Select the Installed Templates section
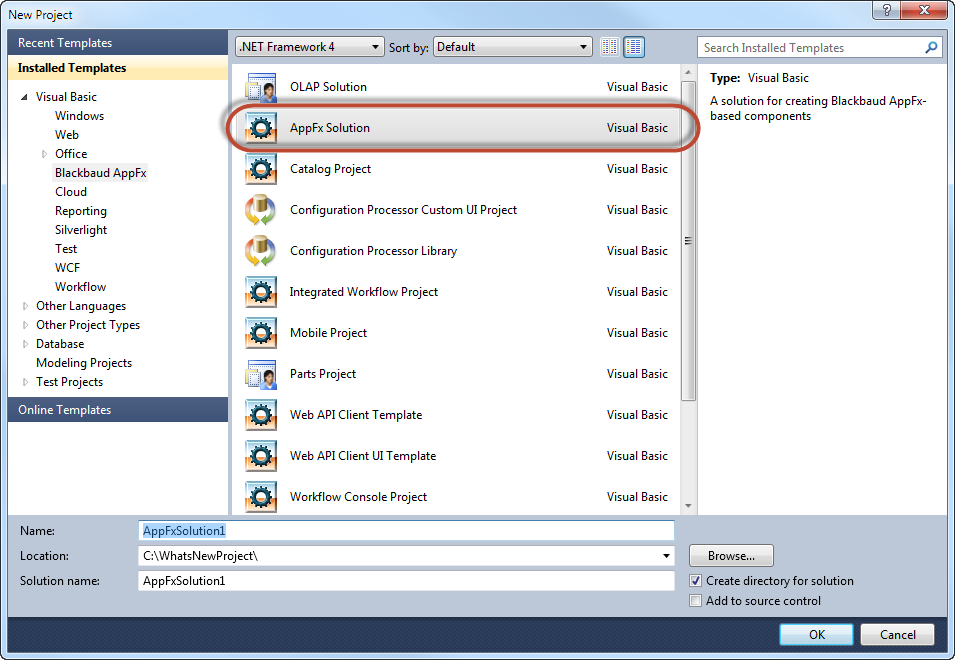The height and width of the screenshot is (660, 955). [x=118, y=68]
